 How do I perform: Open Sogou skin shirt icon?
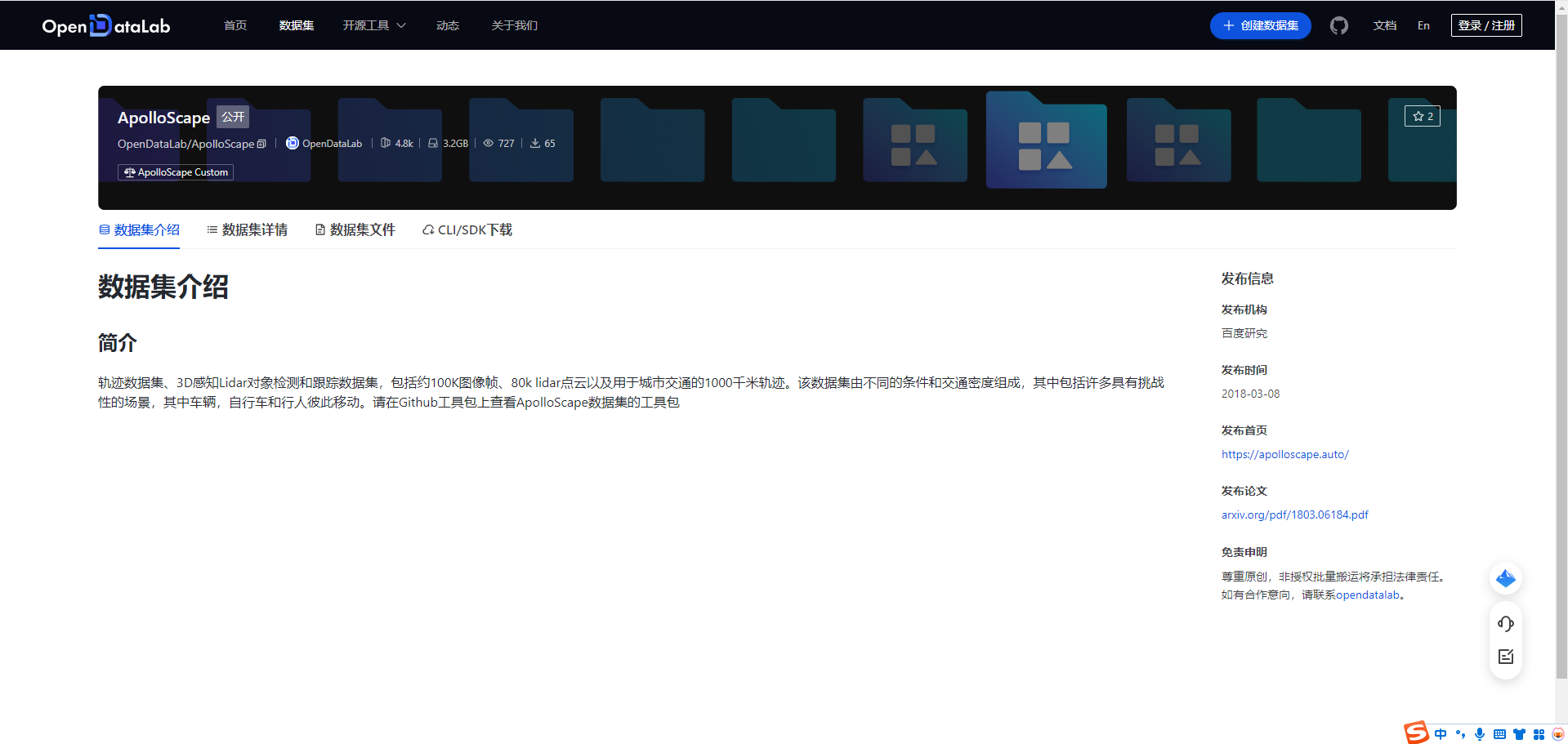click(1519, 734)
